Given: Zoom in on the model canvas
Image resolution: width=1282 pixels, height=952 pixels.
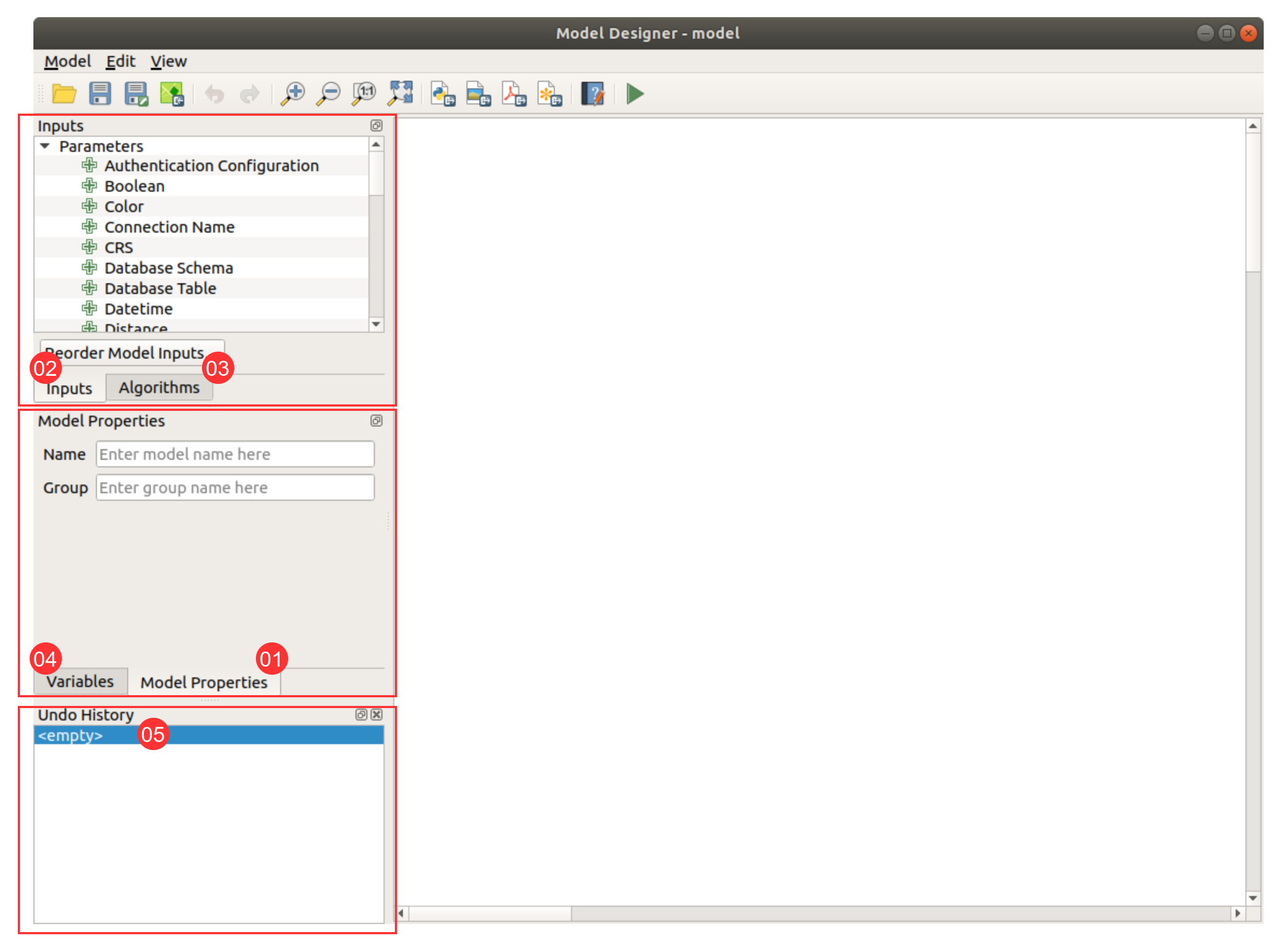Looking at the screenshot, I should [293, 94].
